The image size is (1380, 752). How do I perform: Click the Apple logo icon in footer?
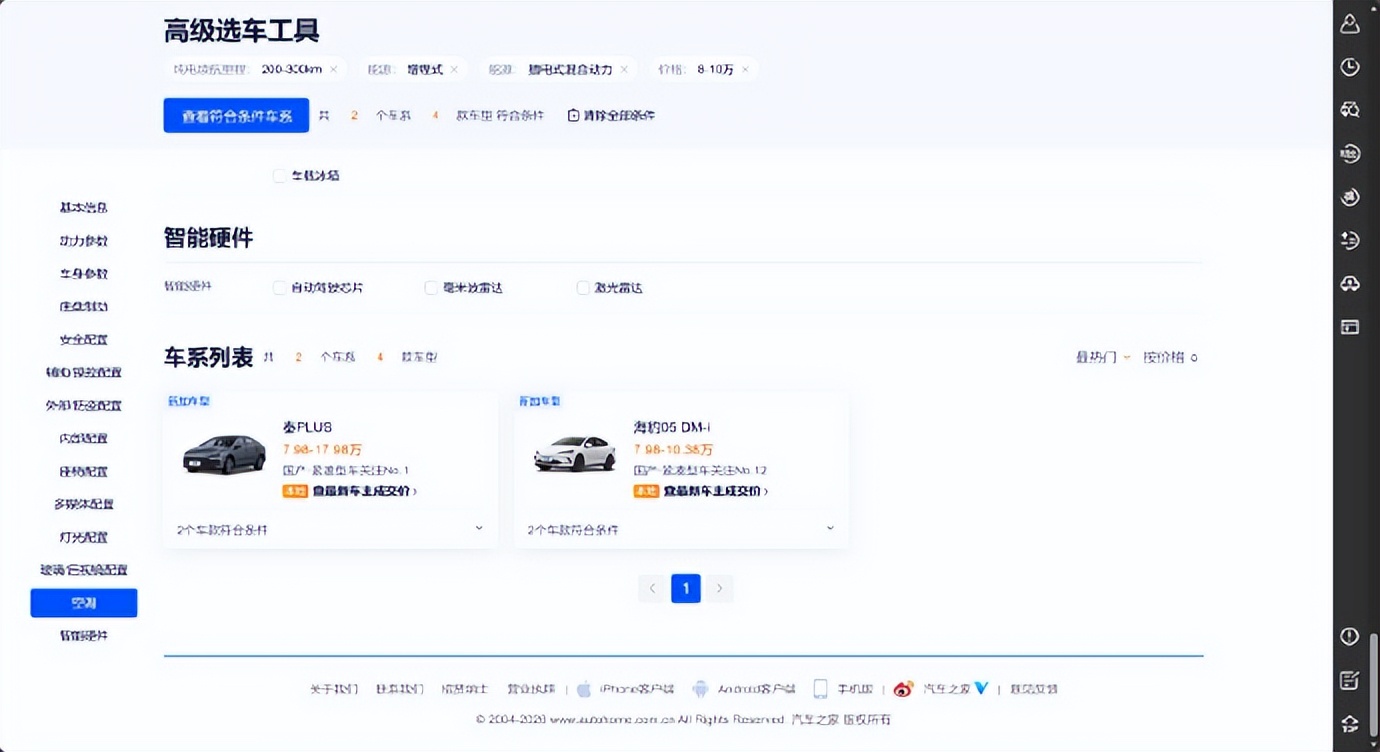[585, 689]
